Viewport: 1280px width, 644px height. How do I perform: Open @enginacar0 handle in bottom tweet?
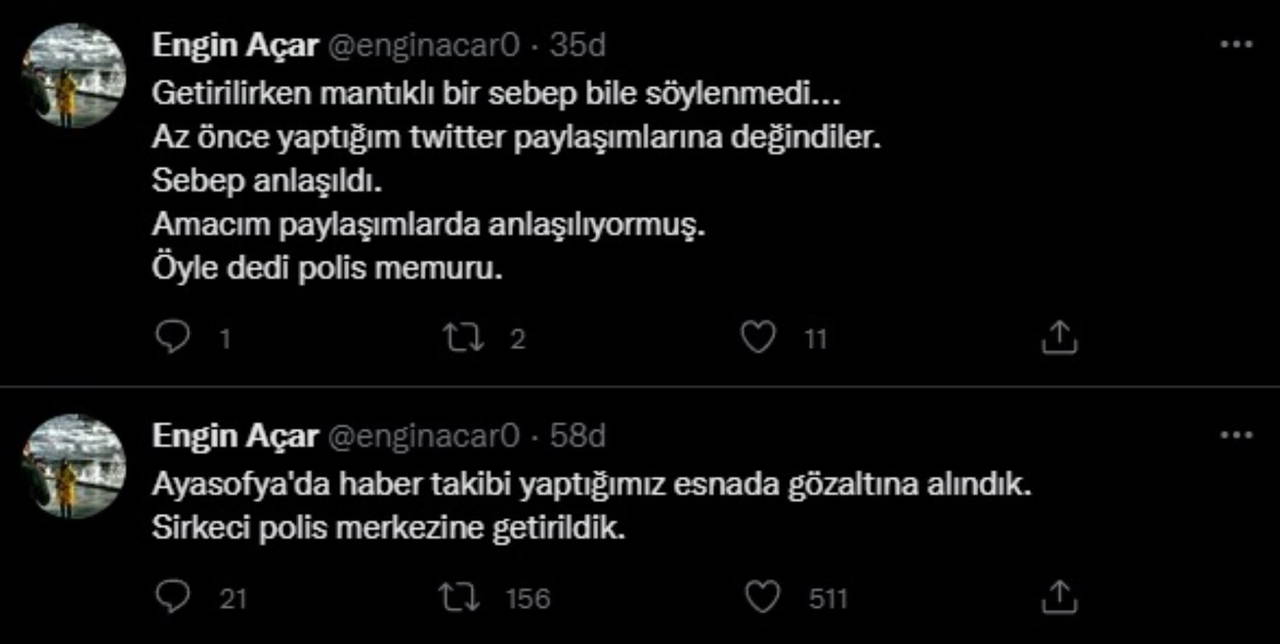[x=424, y=435]
